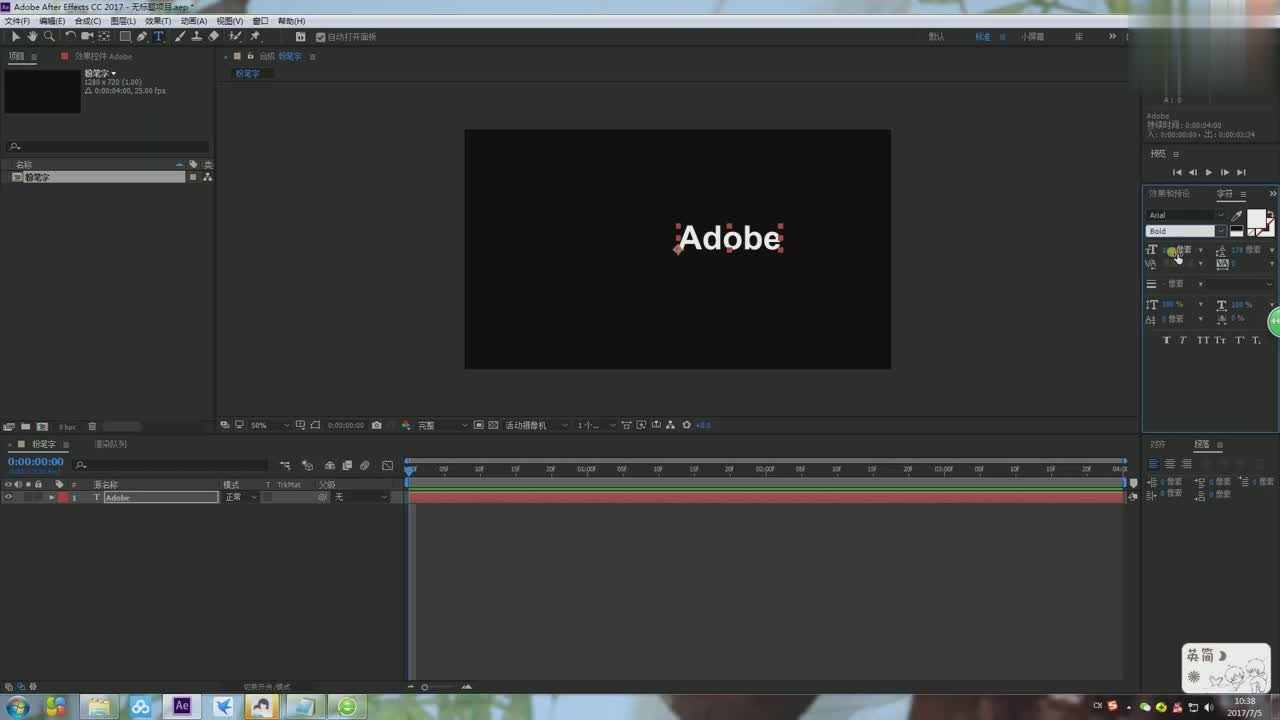Open the File menu (文件)
This screenshot has width=1280, height=720.
(x=16, y=21)
